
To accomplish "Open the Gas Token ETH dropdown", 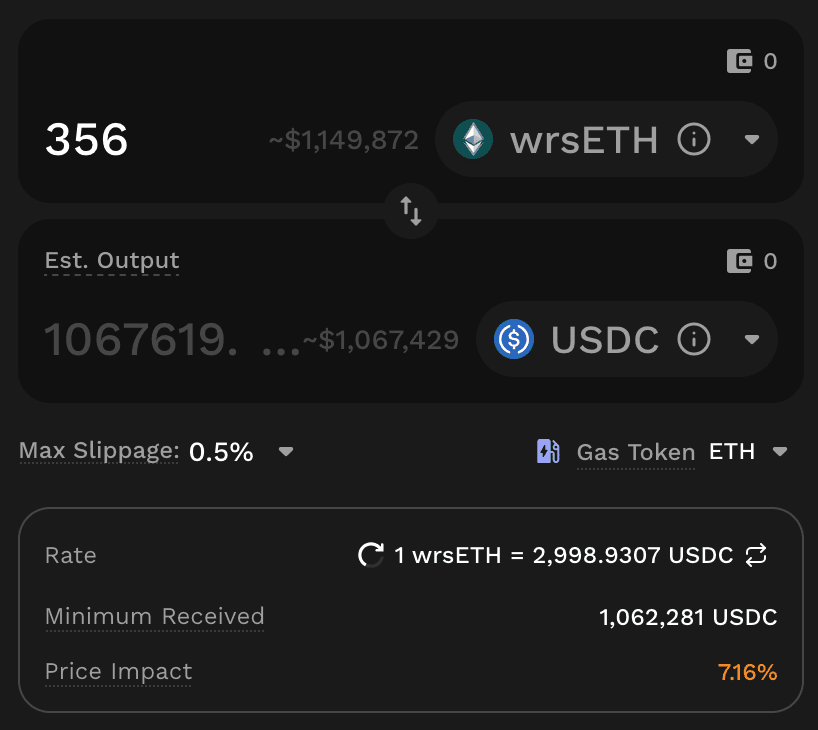I will [x=780, y=452].
